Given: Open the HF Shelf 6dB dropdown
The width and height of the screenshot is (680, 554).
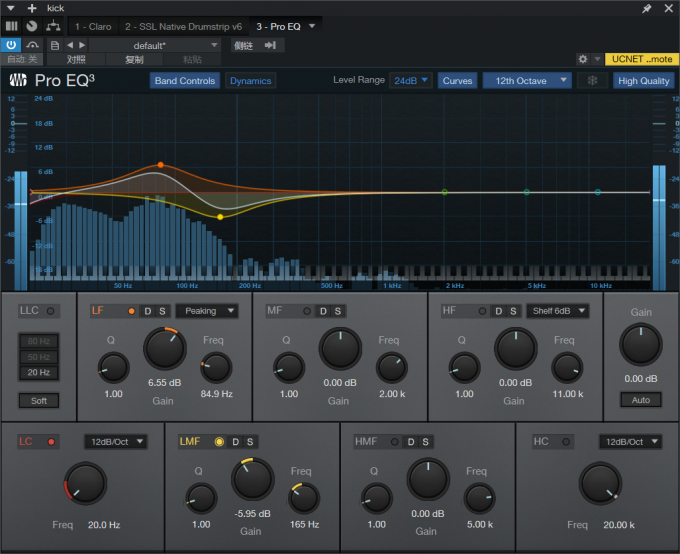Looking at the screenshot, I should pyautogui.click(x=558, y=311).
